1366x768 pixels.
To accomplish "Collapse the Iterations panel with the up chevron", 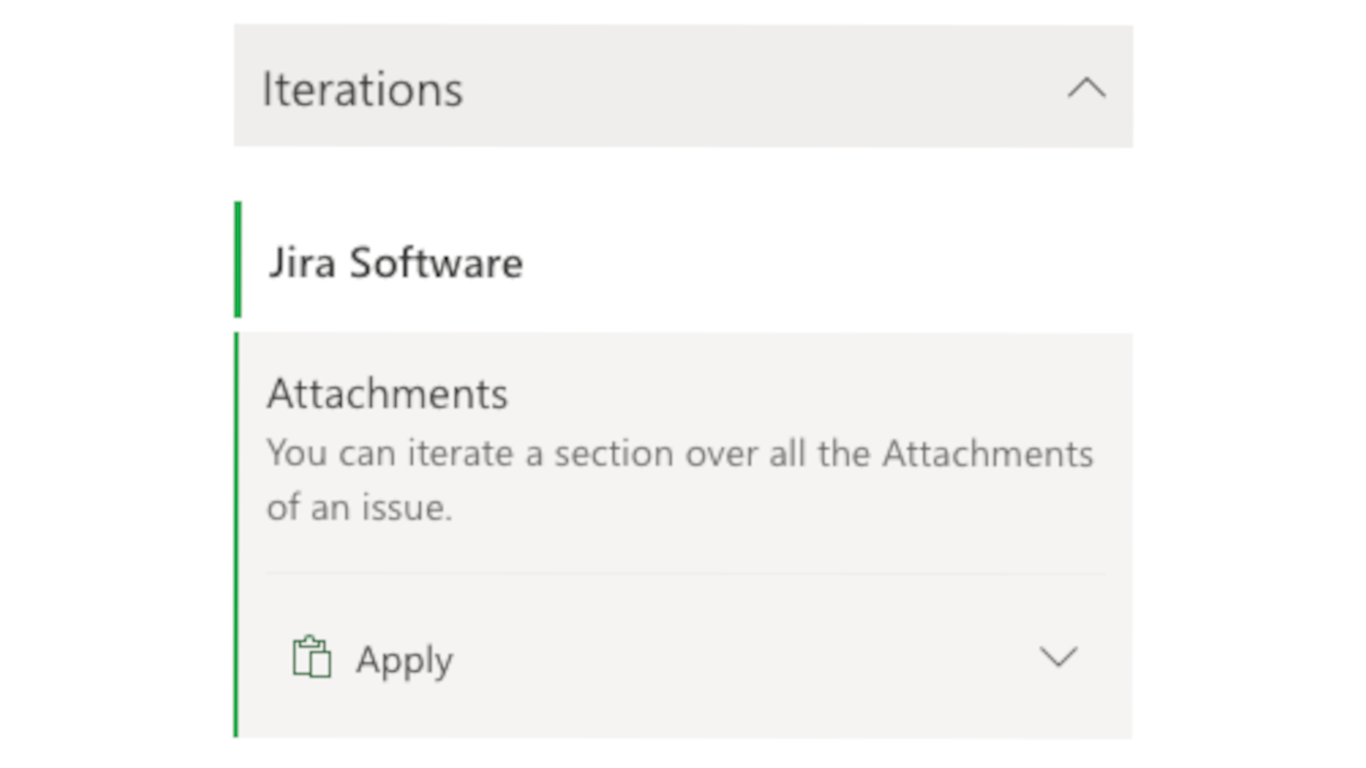I will [1086, 89].
